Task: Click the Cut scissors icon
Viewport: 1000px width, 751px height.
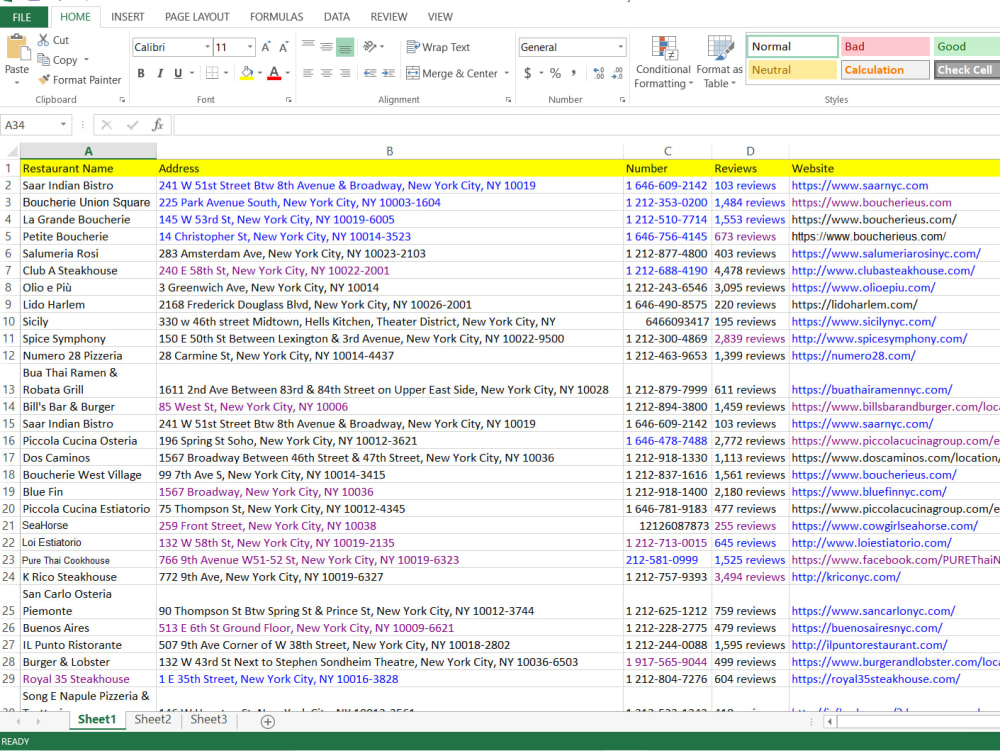Action: click(x=43, y=40)
